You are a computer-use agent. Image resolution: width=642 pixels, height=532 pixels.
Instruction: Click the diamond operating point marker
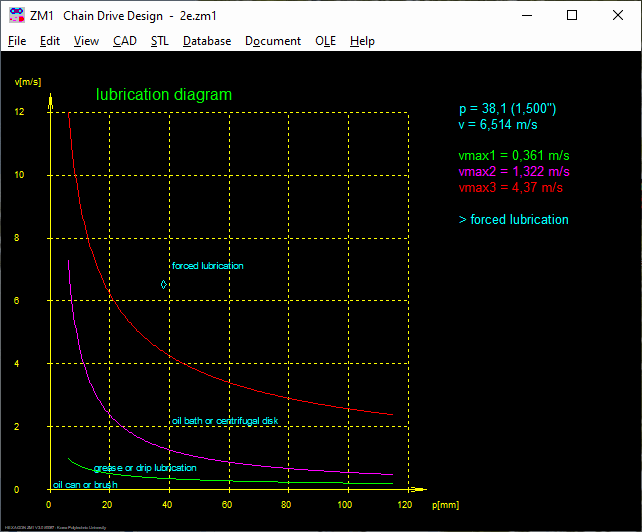pyautogui.click(x=164, y=285)
